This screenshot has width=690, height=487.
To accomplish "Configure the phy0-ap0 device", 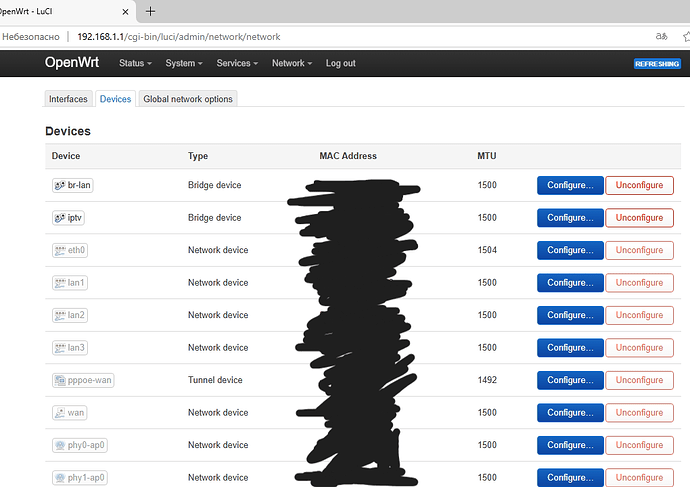I will (570, 445).
